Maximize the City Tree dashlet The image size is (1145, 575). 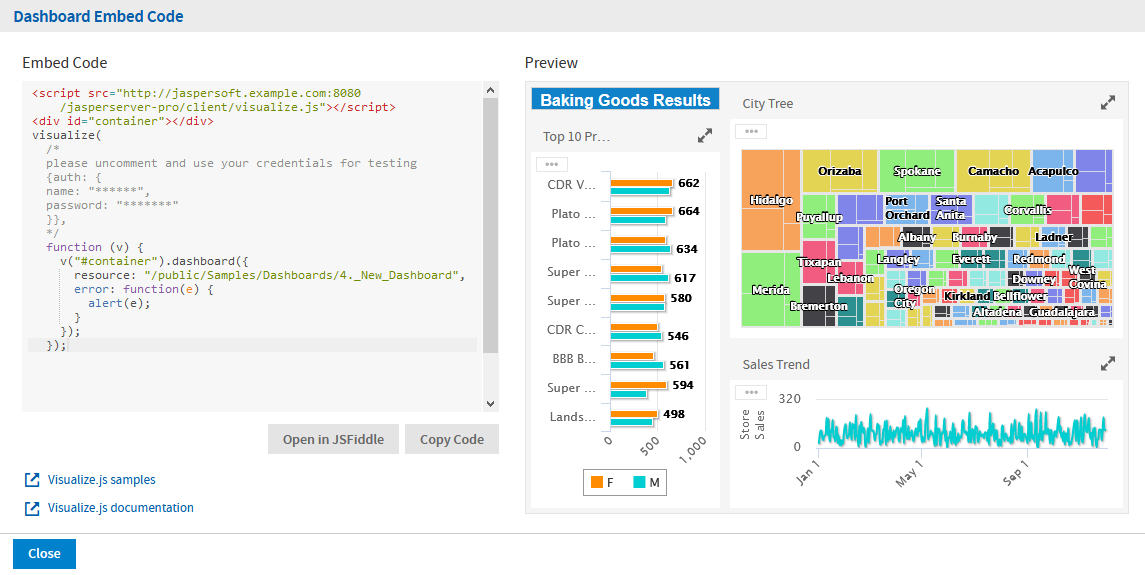point(1108,103)
